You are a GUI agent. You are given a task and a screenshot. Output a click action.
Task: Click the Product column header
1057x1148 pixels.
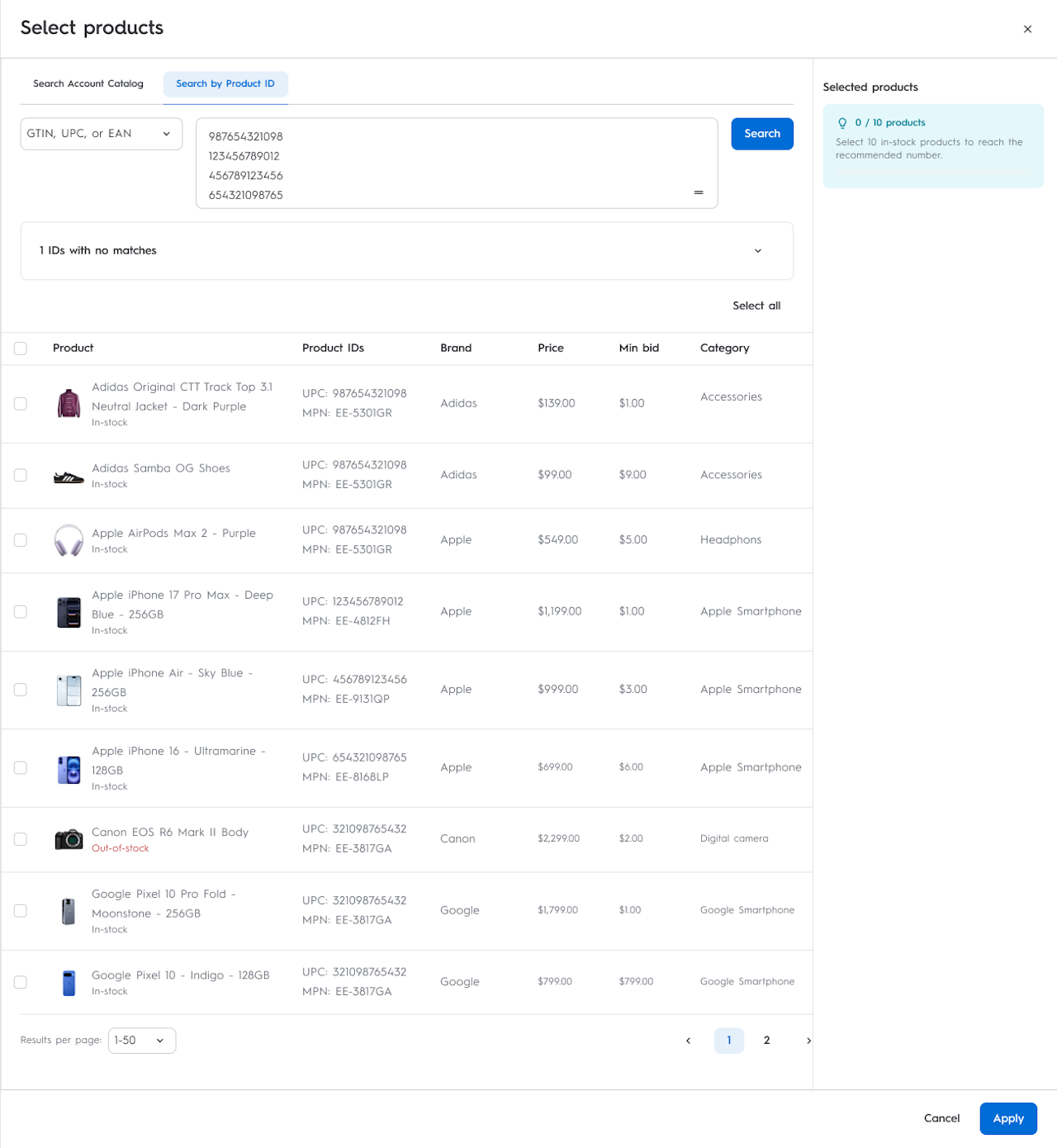tap(73, 349)
